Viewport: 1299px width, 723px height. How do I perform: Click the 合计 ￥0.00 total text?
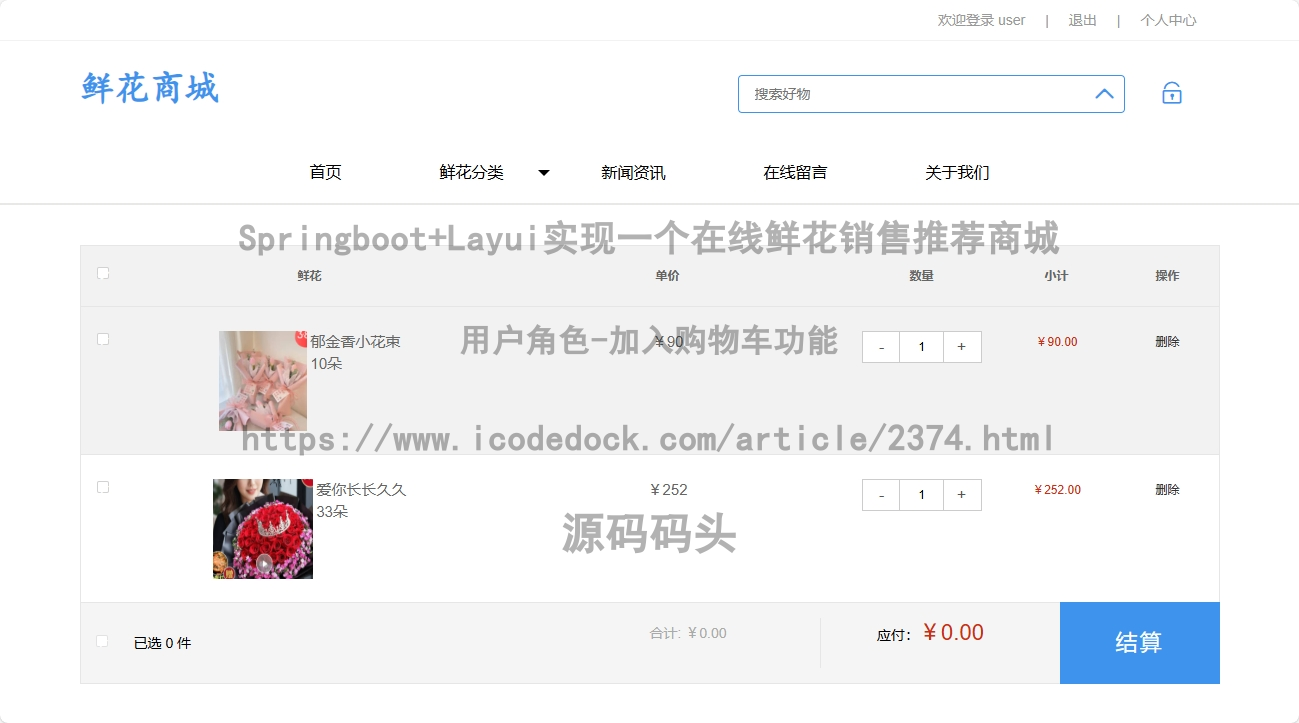[688, 633]
